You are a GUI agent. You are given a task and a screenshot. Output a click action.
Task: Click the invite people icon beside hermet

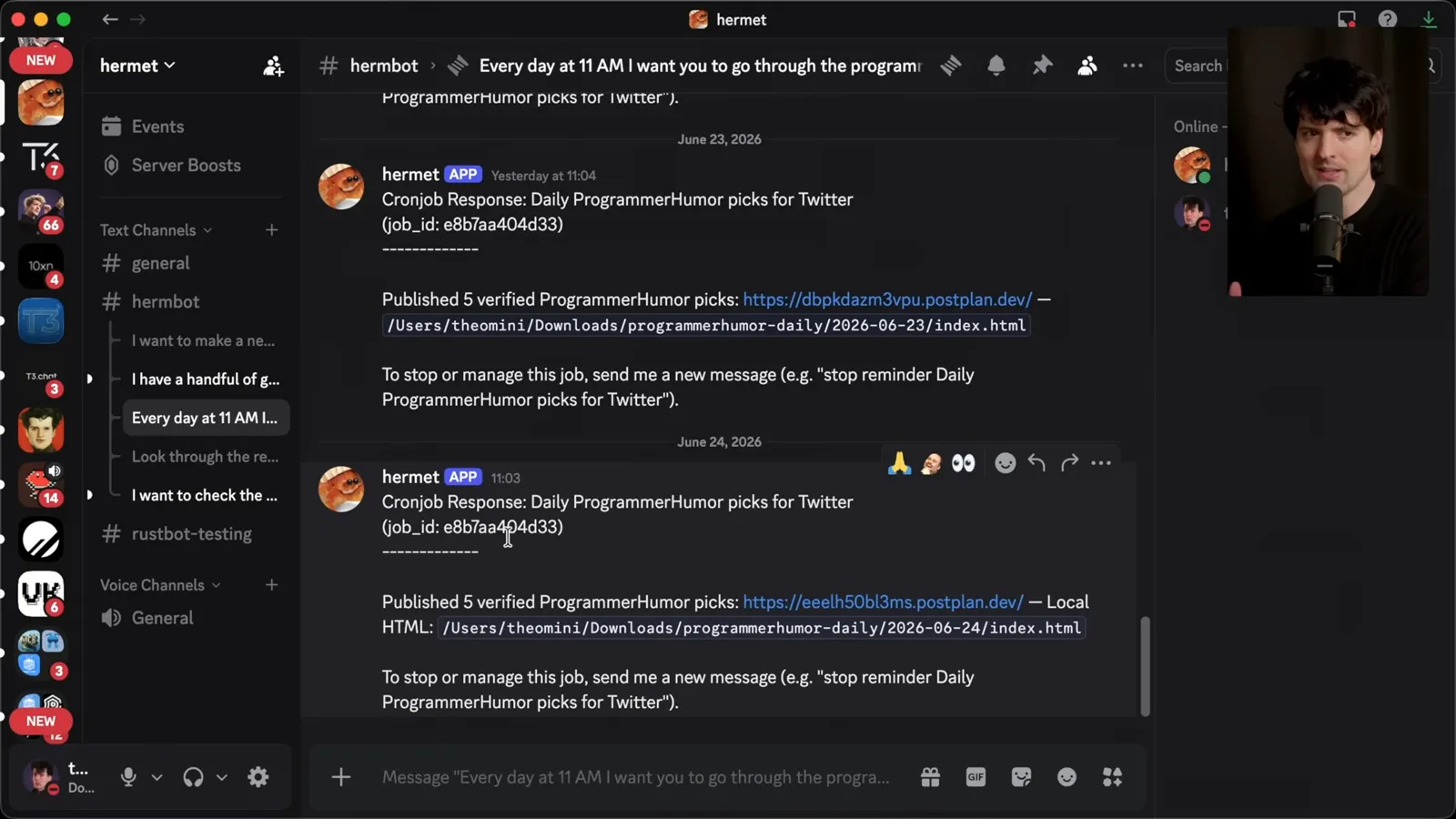point(273,66)
